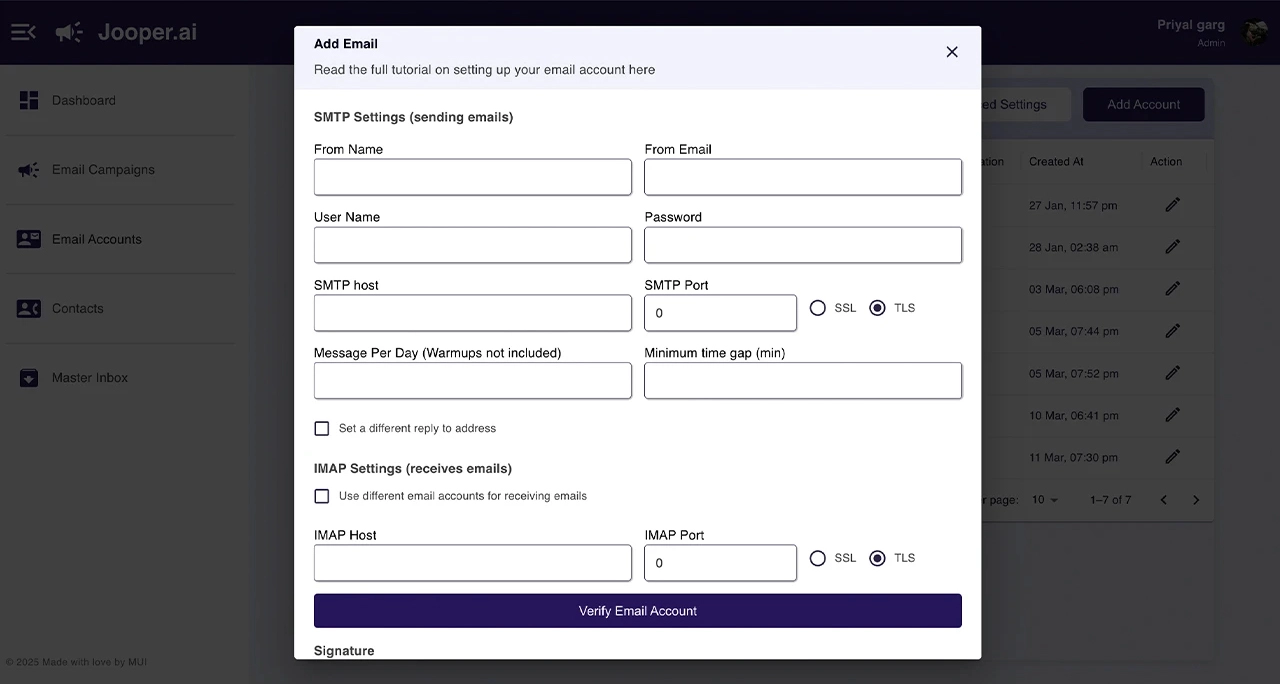Click the sidebar collapse hamburger icon
This screenshot has width=1280, height=684.
(x=22, y=31)
